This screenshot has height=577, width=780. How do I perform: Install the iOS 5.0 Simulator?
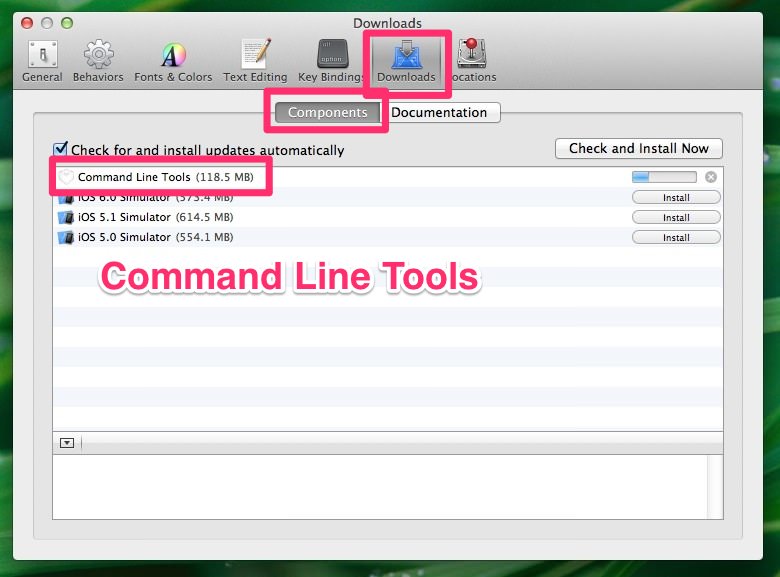pyautogui.click(x=676, y=237)
